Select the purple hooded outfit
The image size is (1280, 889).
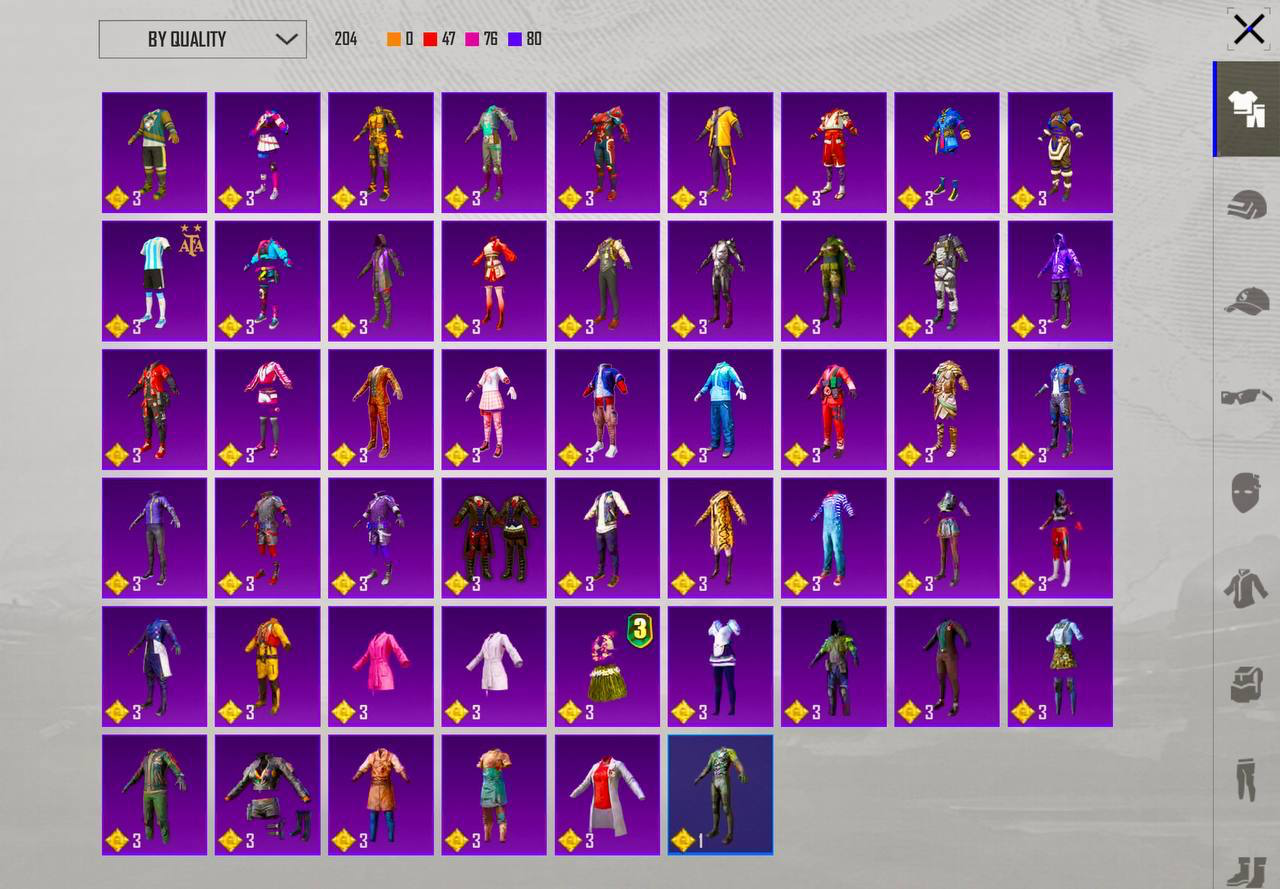tap(1060, 281)
